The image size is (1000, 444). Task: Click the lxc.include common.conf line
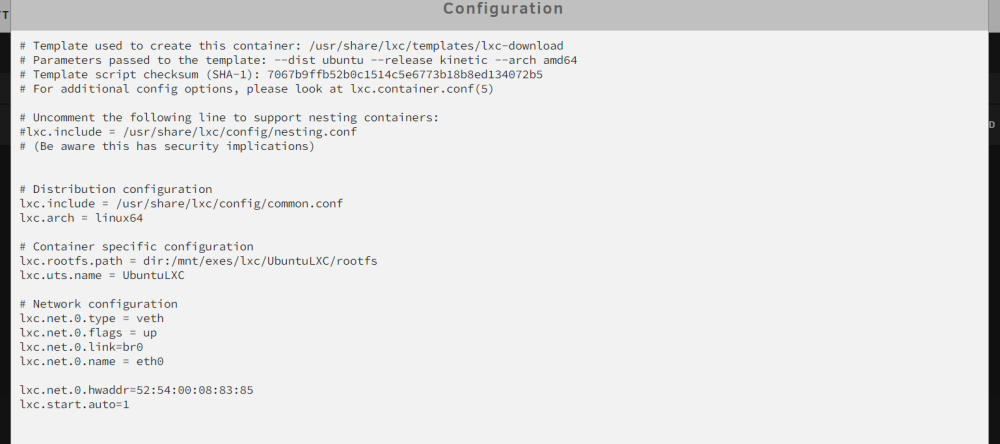click(181, 204)
